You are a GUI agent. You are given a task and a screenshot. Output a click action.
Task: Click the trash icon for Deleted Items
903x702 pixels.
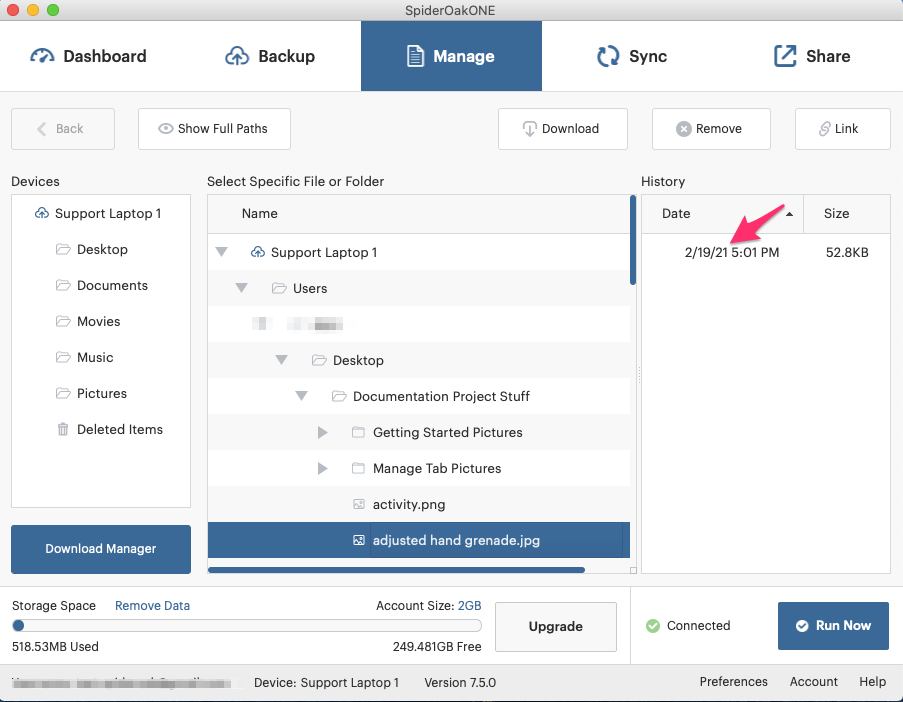(63, 430)
